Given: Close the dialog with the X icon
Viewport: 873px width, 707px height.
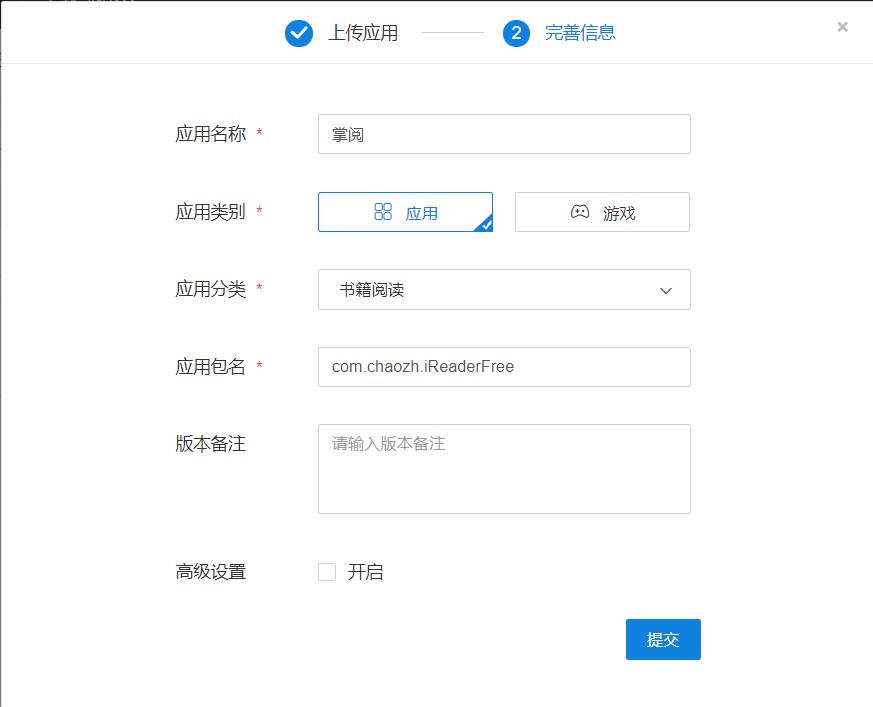Looking at the screenshot, I should 842,27.
